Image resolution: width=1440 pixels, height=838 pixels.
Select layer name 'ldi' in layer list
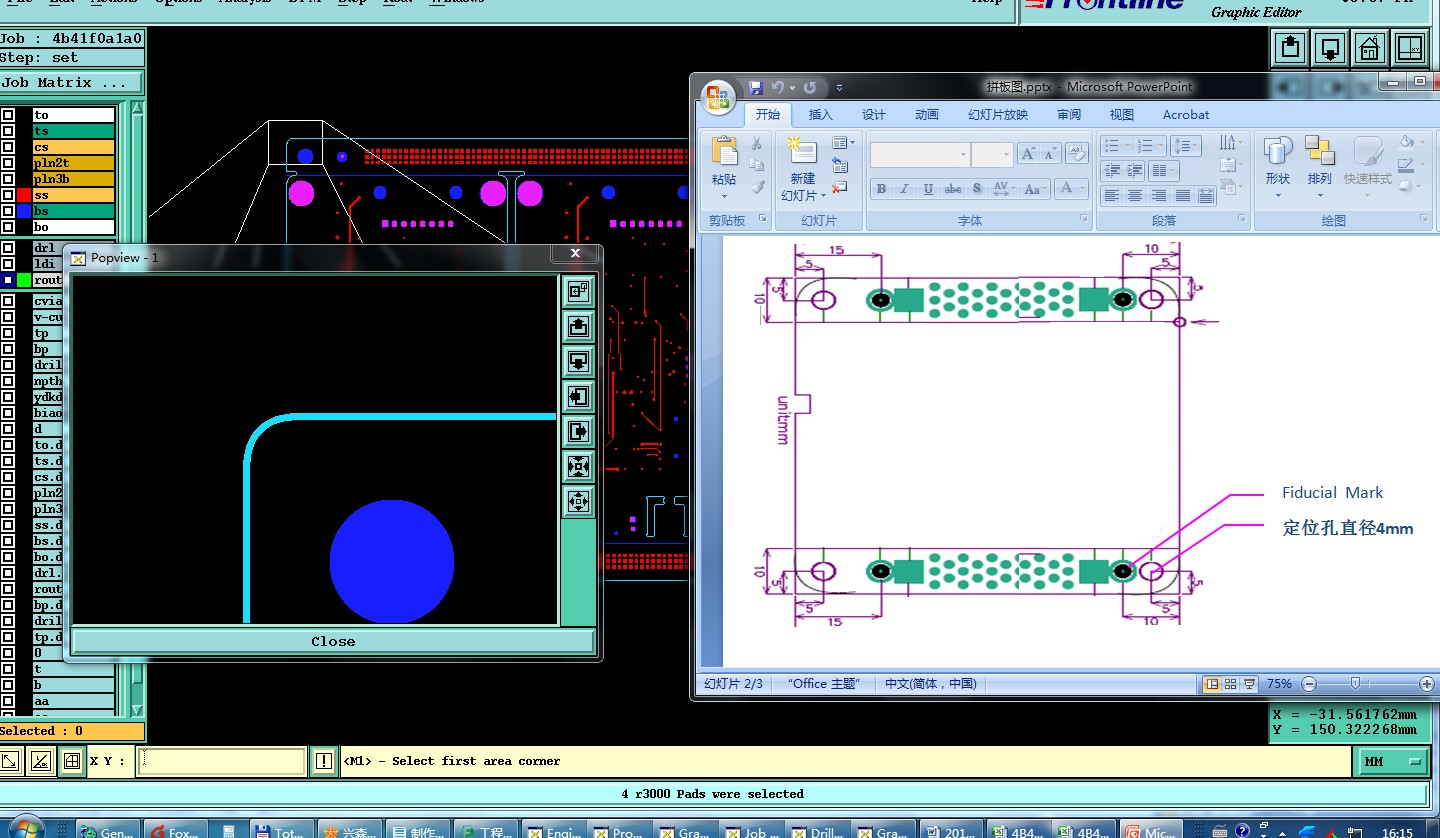[x=47, y=264]
